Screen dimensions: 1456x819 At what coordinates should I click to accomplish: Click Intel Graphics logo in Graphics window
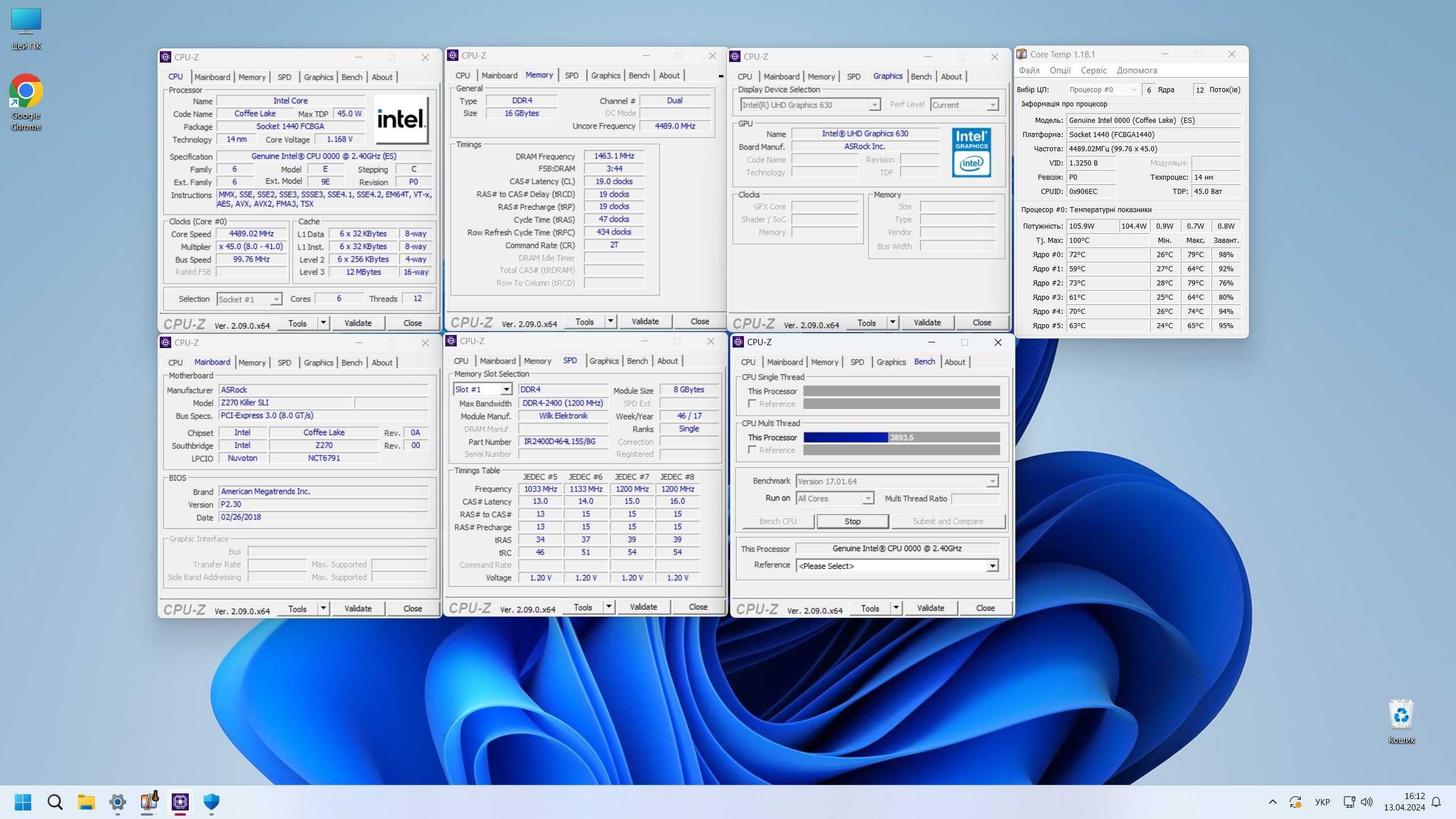tap(971, 152)
